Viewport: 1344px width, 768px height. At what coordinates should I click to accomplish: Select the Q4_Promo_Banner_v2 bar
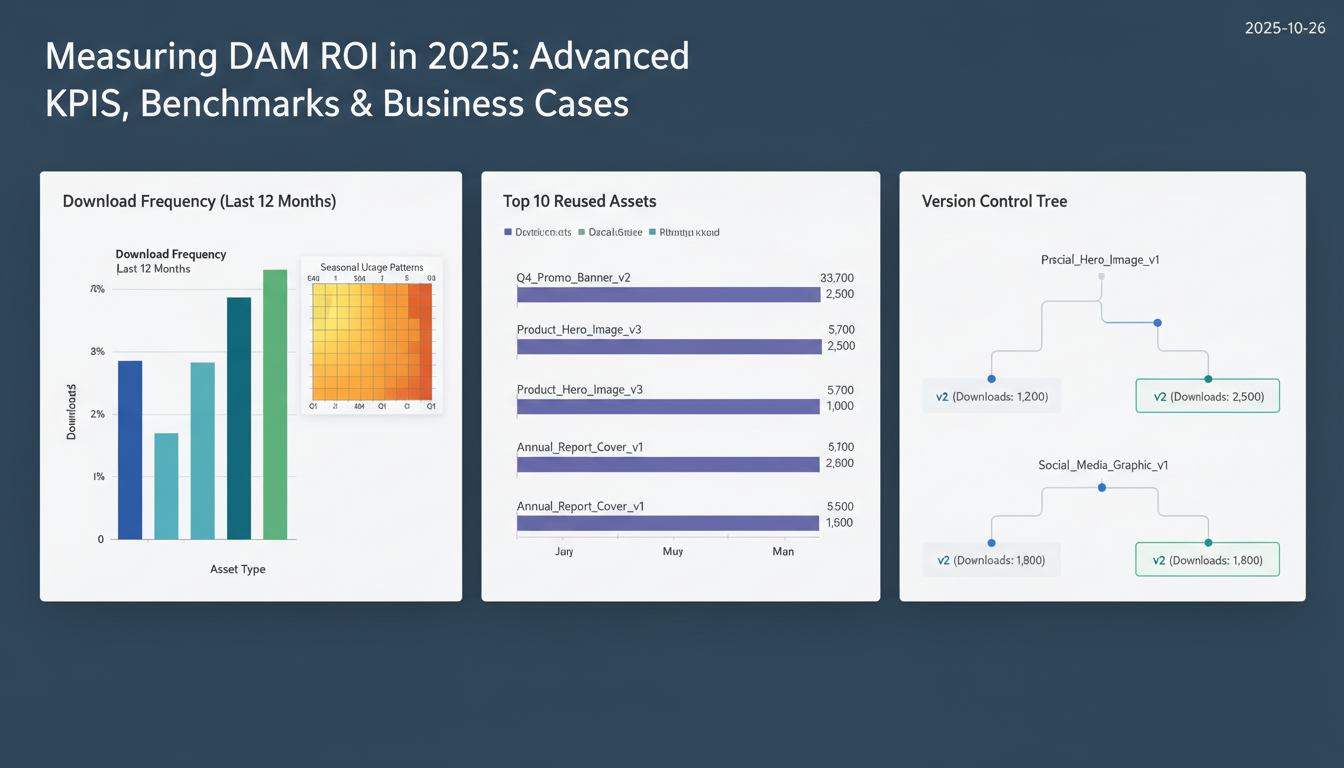tap(666, 294)
